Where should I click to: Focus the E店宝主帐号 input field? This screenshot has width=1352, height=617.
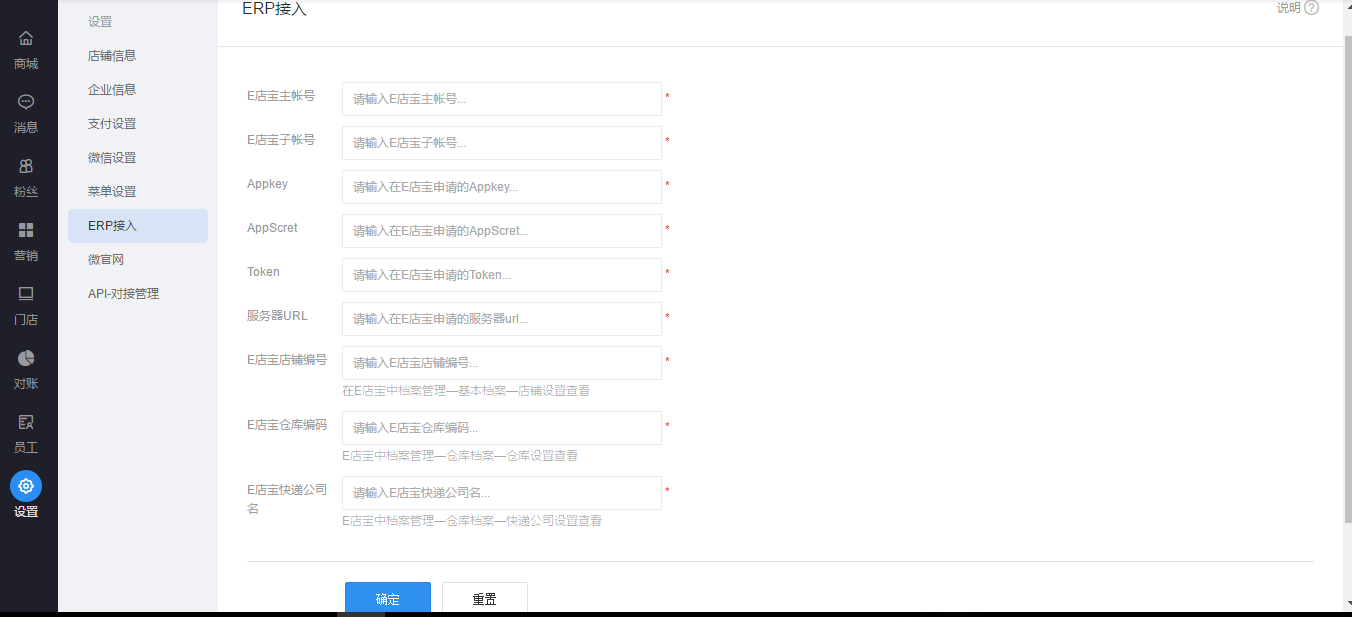coord(501,99)
